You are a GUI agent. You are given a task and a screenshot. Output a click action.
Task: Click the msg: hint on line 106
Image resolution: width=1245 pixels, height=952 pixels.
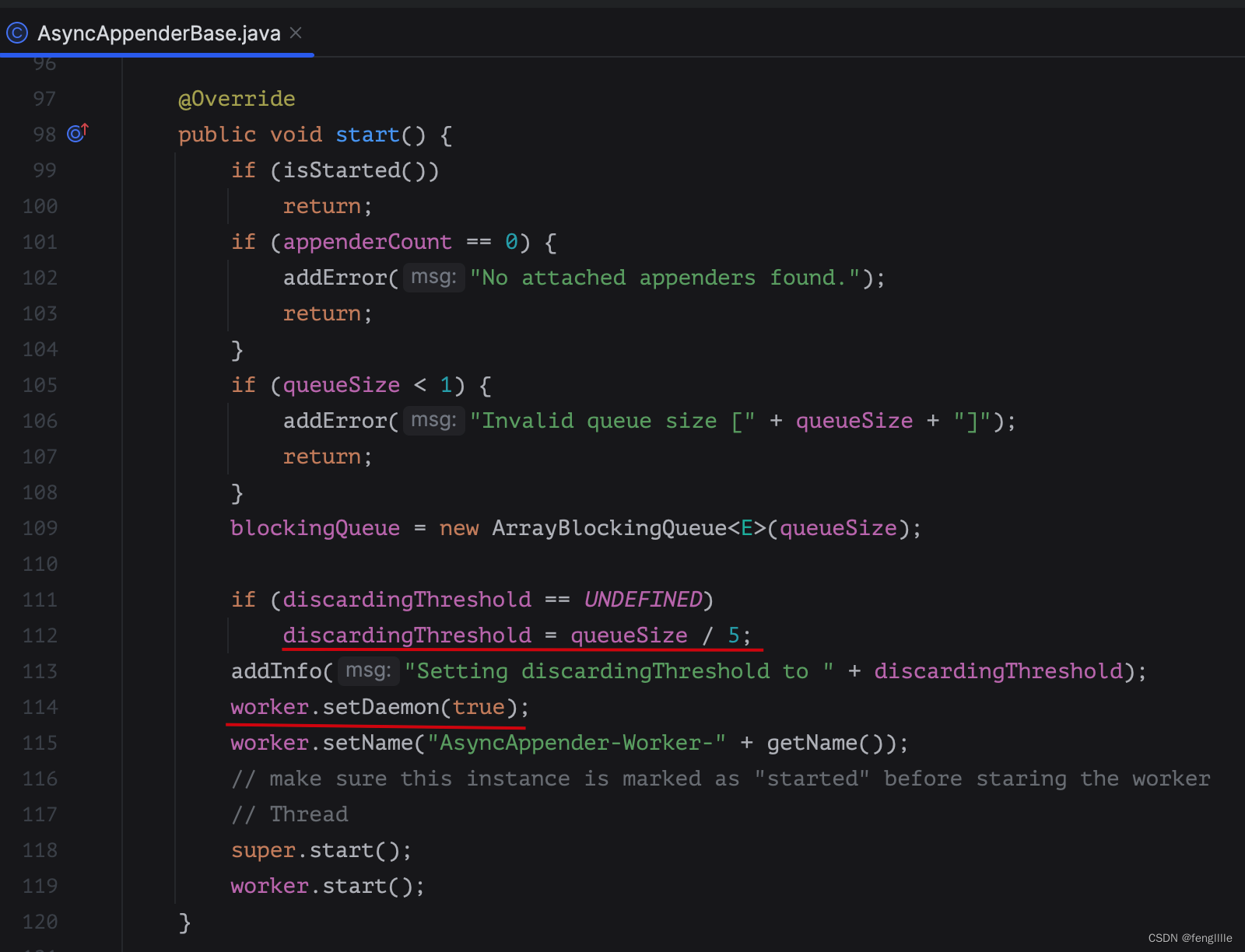pos(433,420)
